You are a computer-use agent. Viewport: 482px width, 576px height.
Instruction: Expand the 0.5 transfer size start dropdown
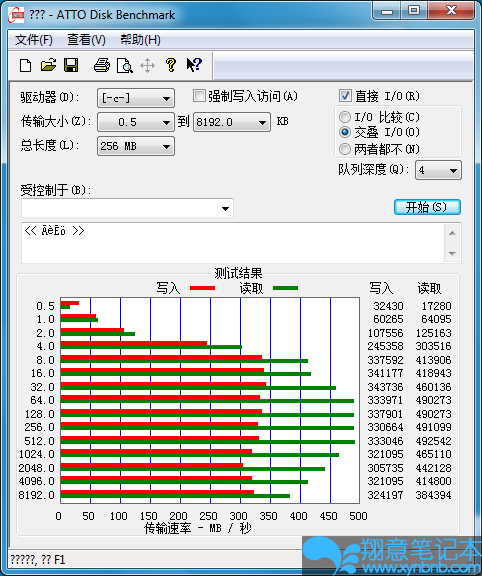coord(136,122)
